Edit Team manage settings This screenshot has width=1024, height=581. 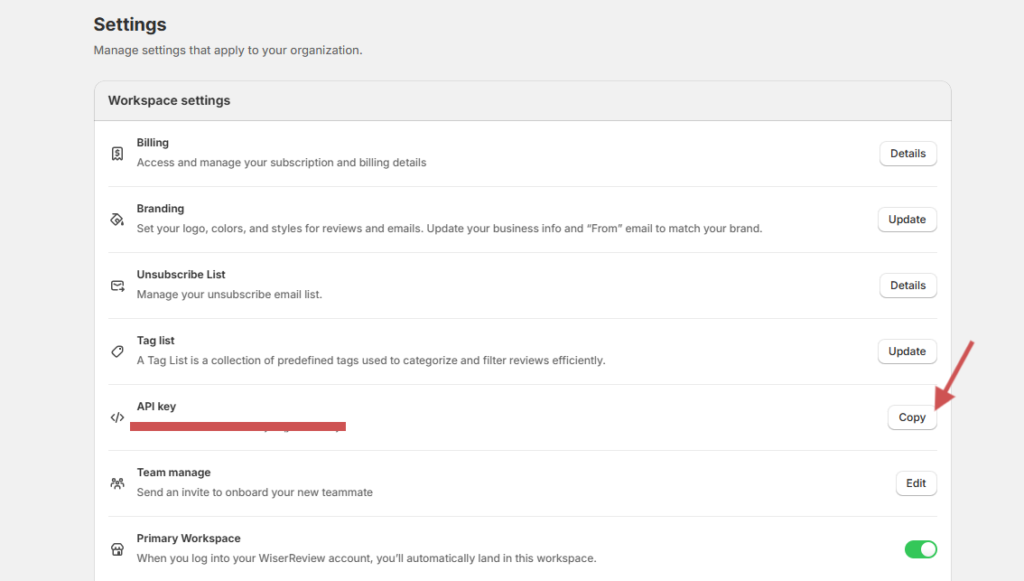click(915, 484)
